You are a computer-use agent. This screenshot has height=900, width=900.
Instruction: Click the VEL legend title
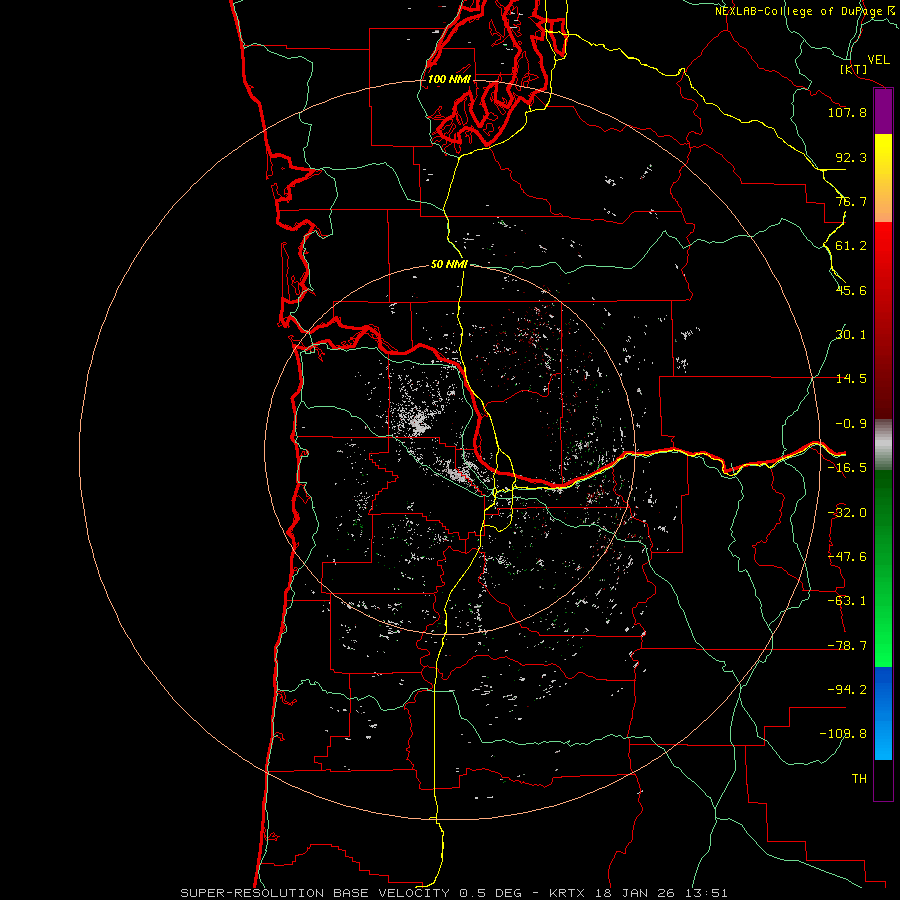click(878, 59)
